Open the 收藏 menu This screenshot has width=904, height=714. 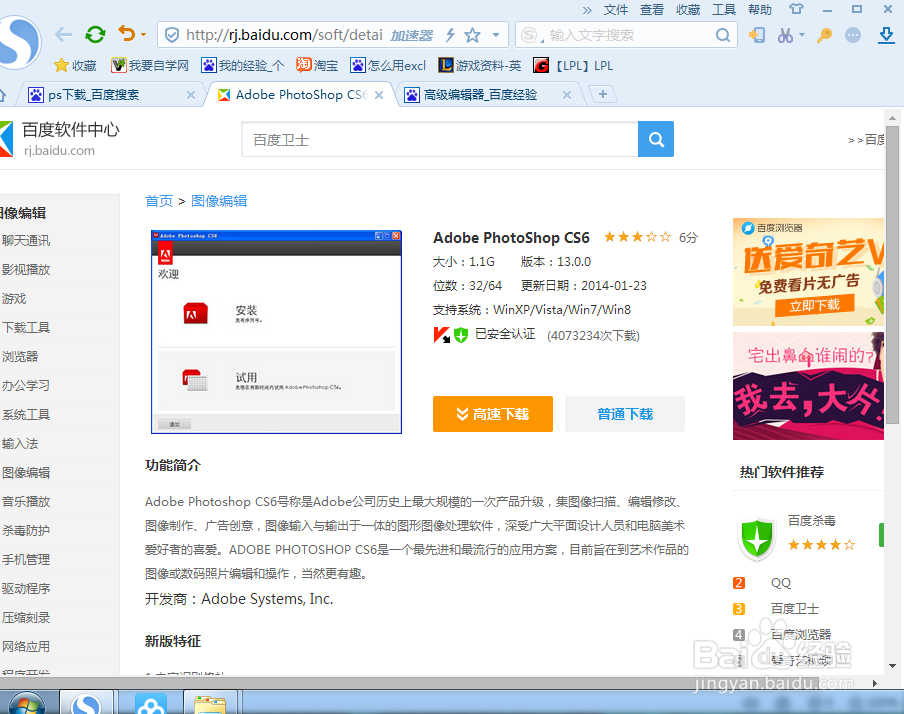pyautogui.click(x=688, y=10)
